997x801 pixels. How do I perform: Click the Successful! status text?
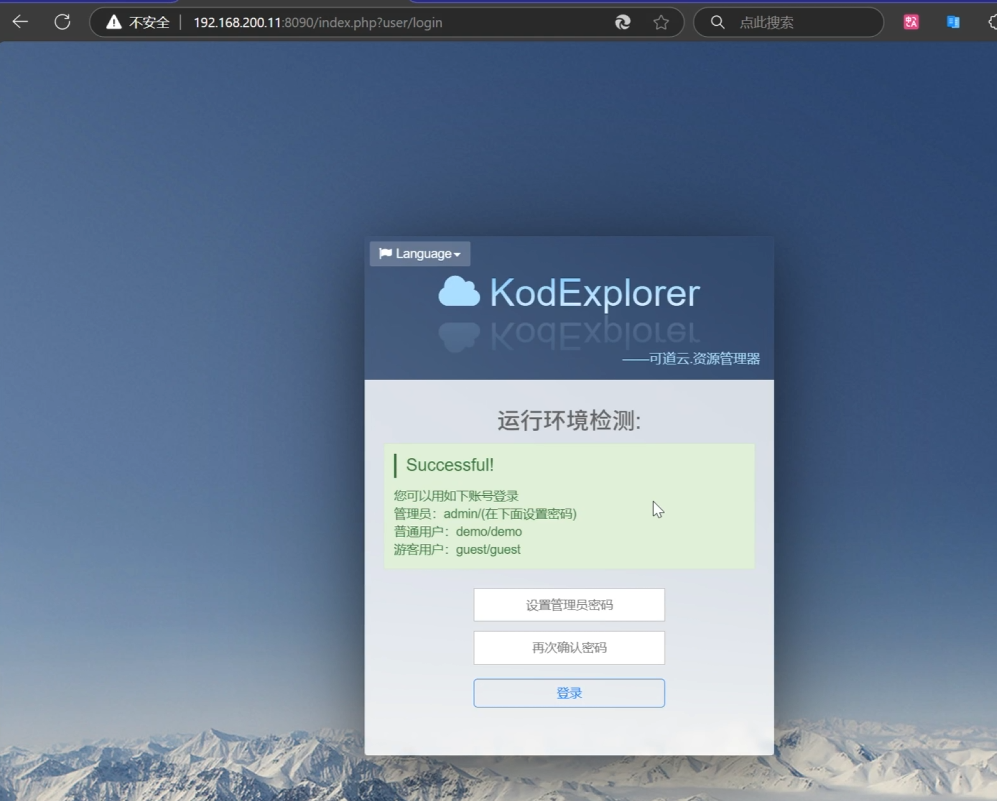pyautogui.click(x=450, y=465)
